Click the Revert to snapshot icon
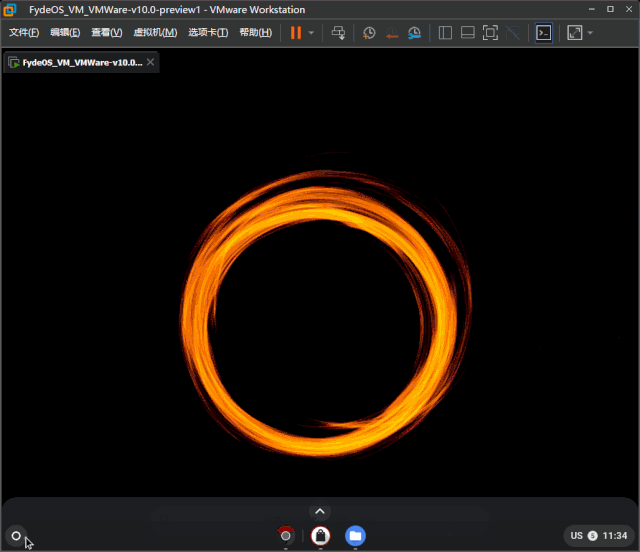640x552 pixels. [x=391, y=32]
